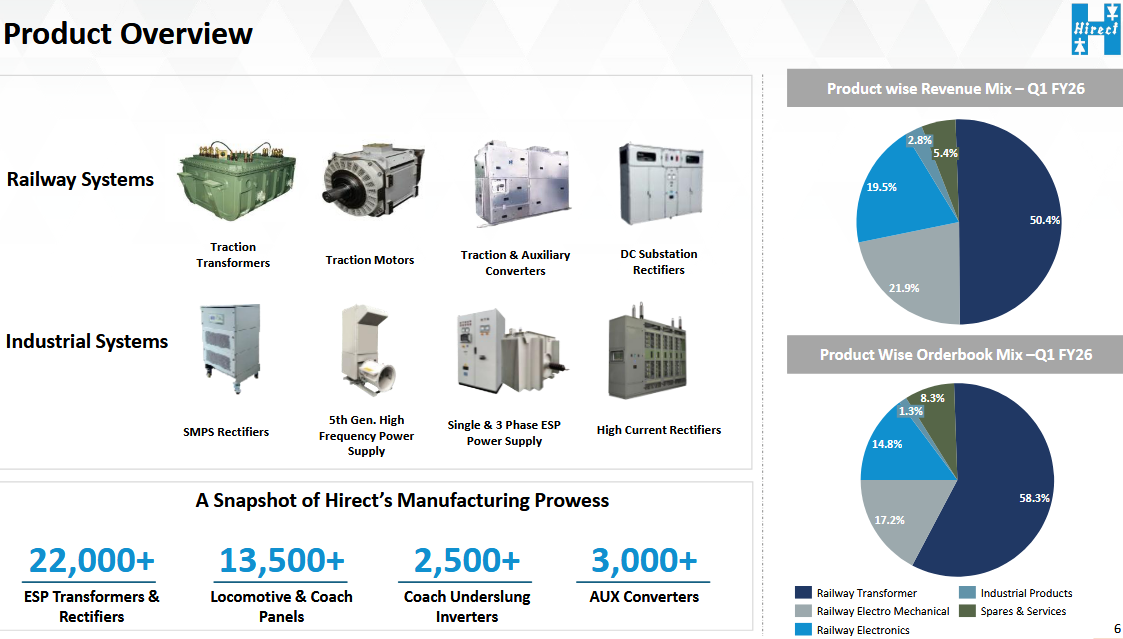Click the SMPS Rectifiers caption text
Screen dimensions: 1123x639
click(x=226, y=432)
